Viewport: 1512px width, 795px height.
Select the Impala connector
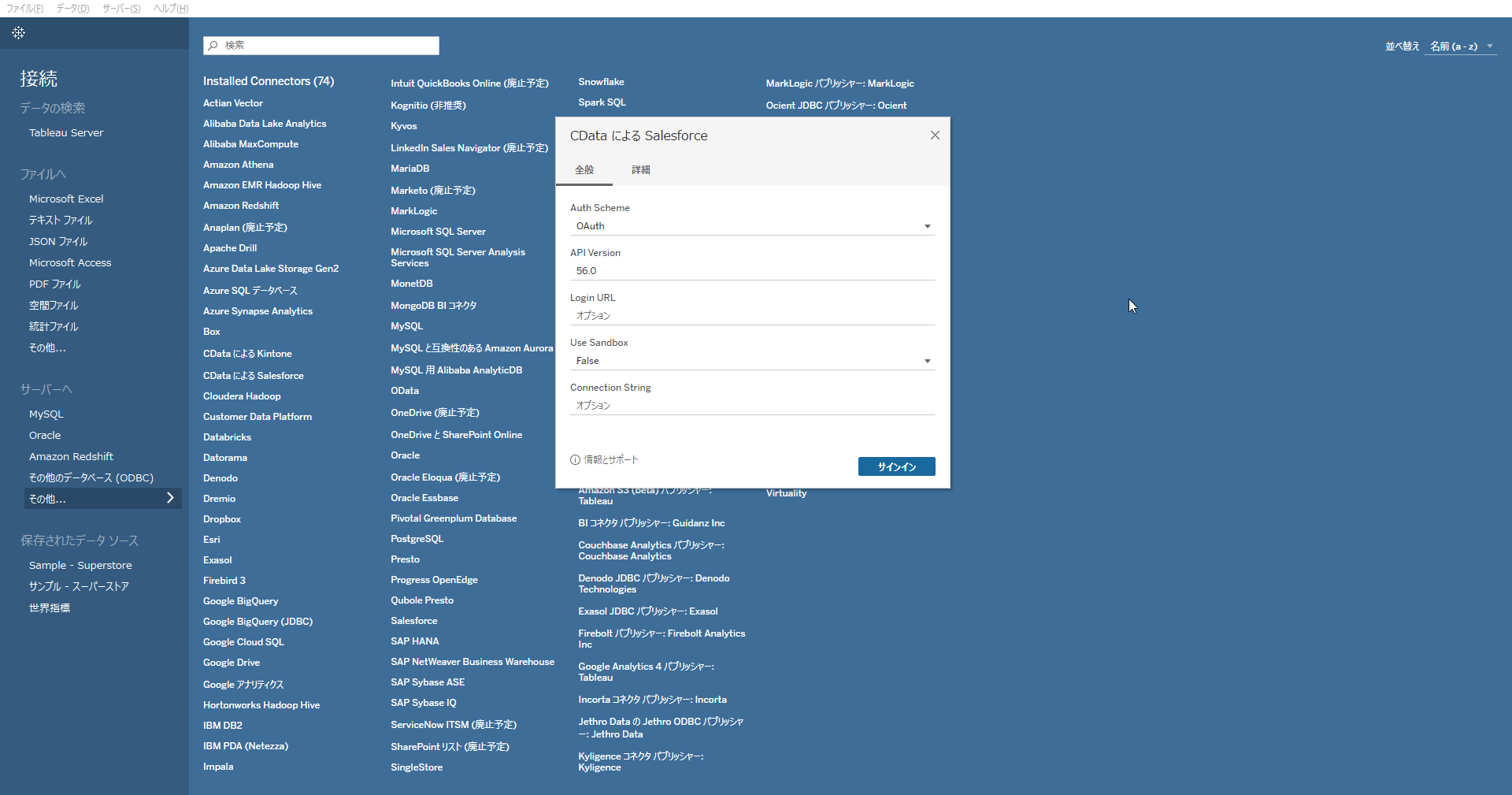click(218, 767)
